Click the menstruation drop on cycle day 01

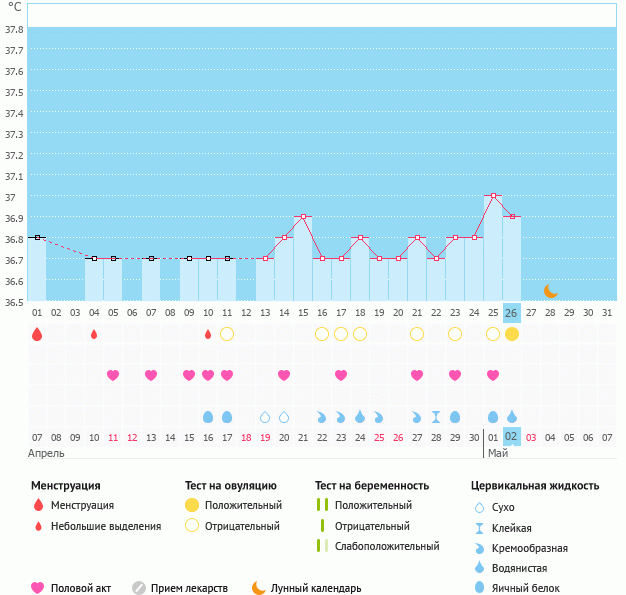37,334
